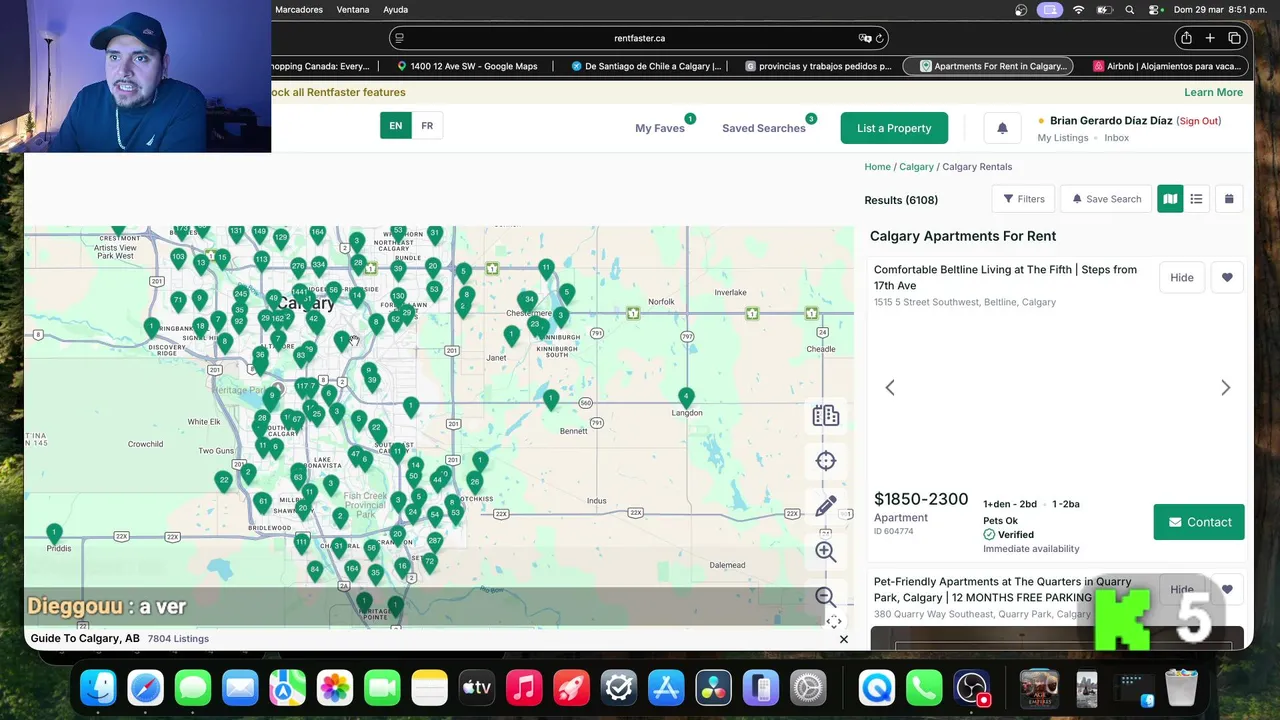Switch to De Santiago de Chile a Calgary tab

click(x=646, y=66)
